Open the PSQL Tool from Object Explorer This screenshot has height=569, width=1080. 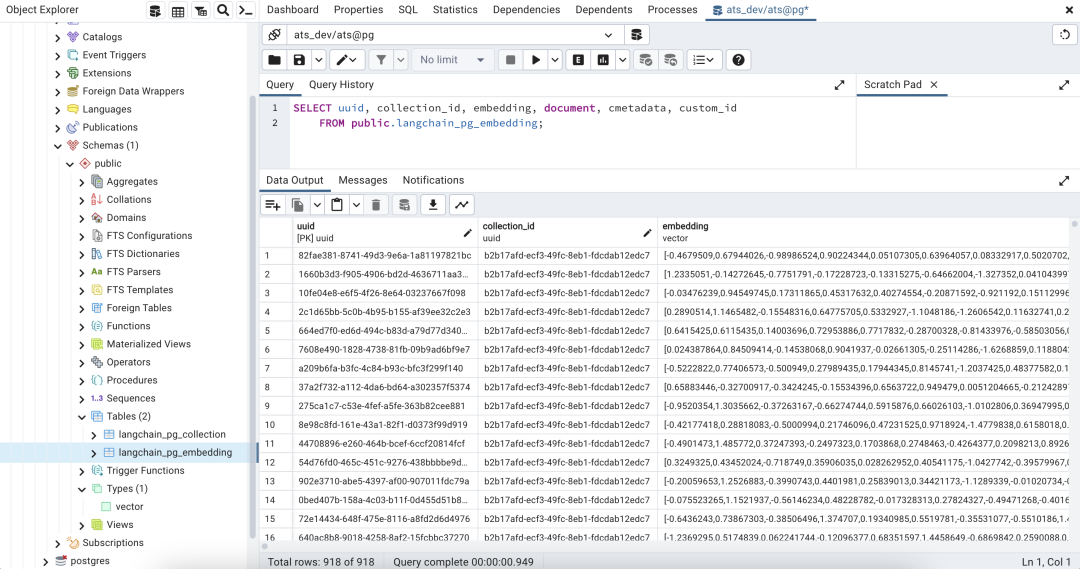point(245,11)
